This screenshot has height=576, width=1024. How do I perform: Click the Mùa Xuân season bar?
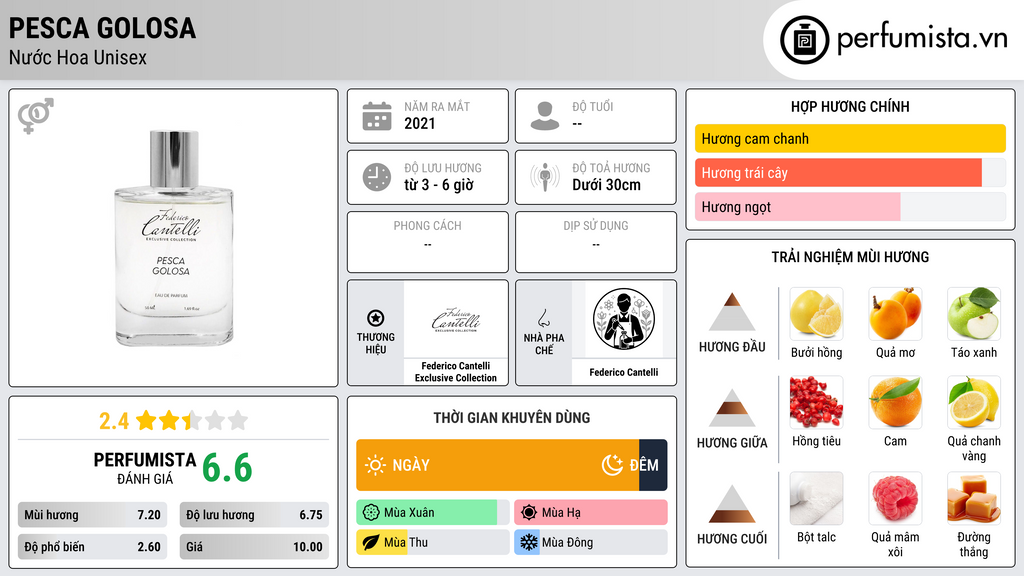pos(433,513)
